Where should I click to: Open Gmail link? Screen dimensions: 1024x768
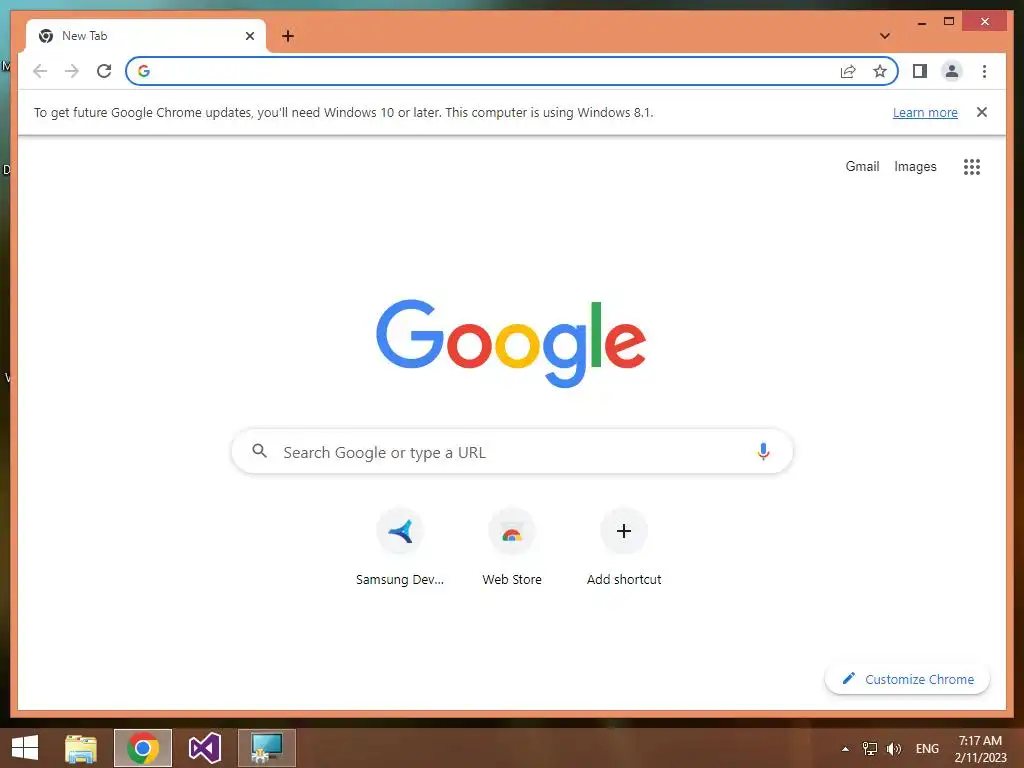click(x=862, y=167)
